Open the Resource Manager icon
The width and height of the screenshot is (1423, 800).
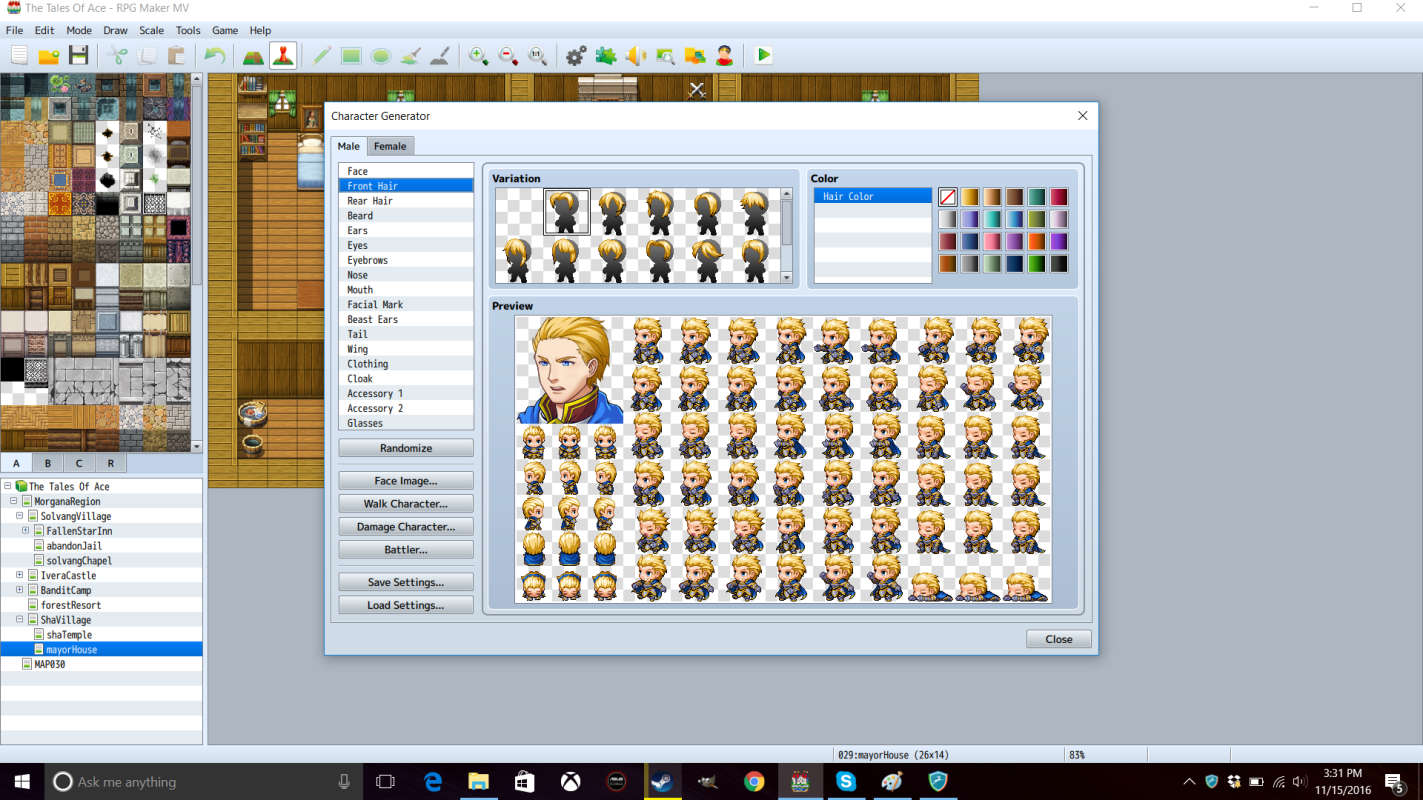coord(694,56)
